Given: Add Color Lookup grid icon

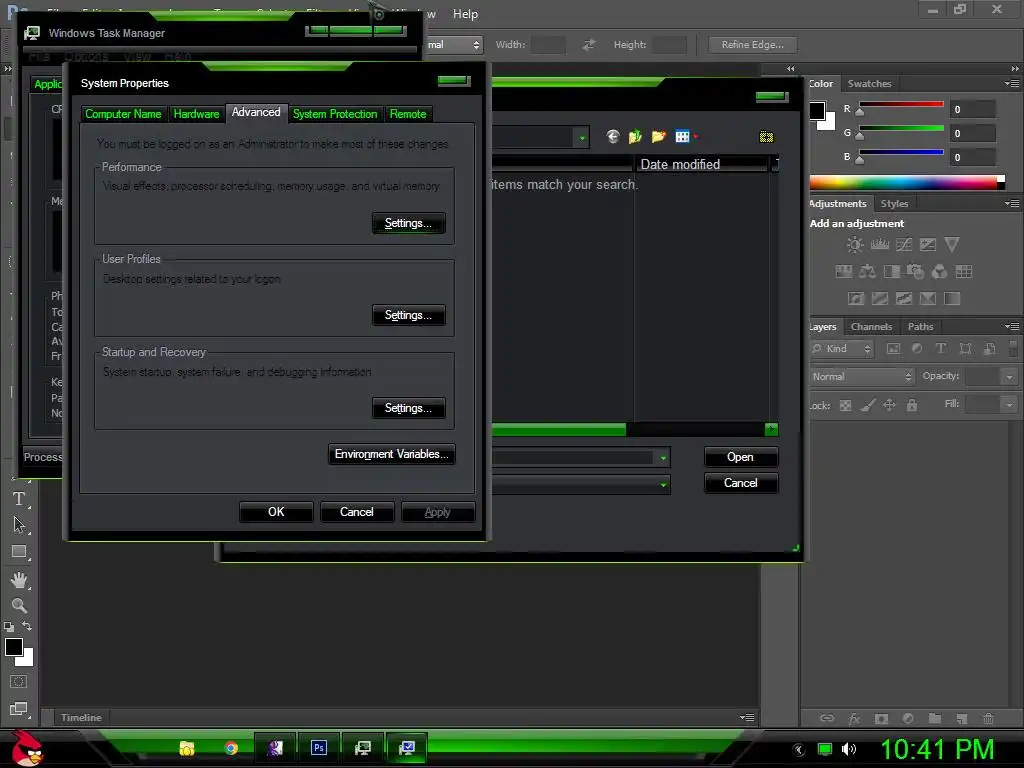Looking at the screenshot, I should point(963,271).
